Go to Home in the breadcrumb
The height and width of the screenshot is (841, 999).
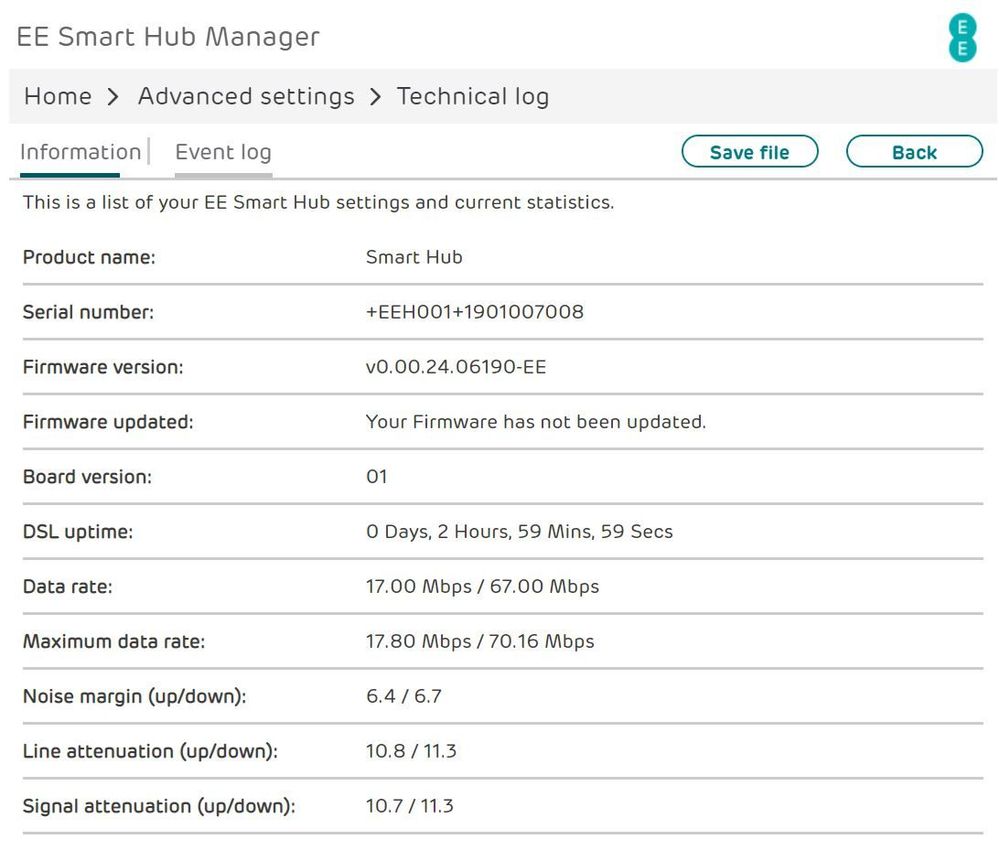click(x=58, y=97)
